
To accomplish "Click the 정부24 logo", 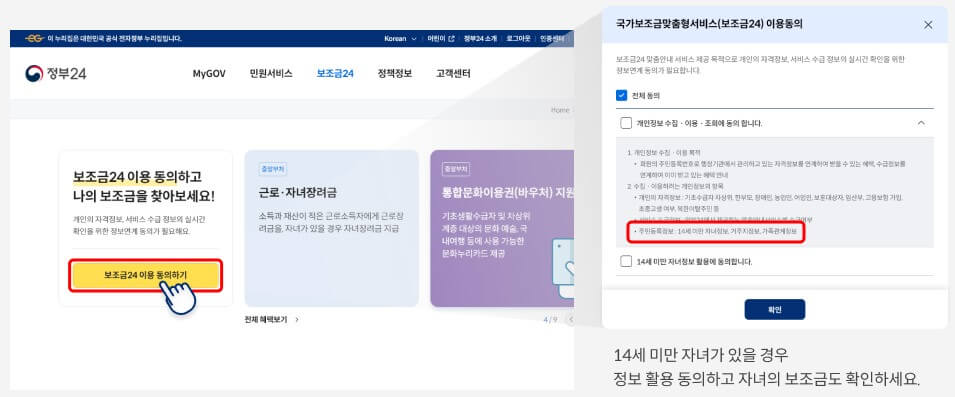I will (55, 74).
